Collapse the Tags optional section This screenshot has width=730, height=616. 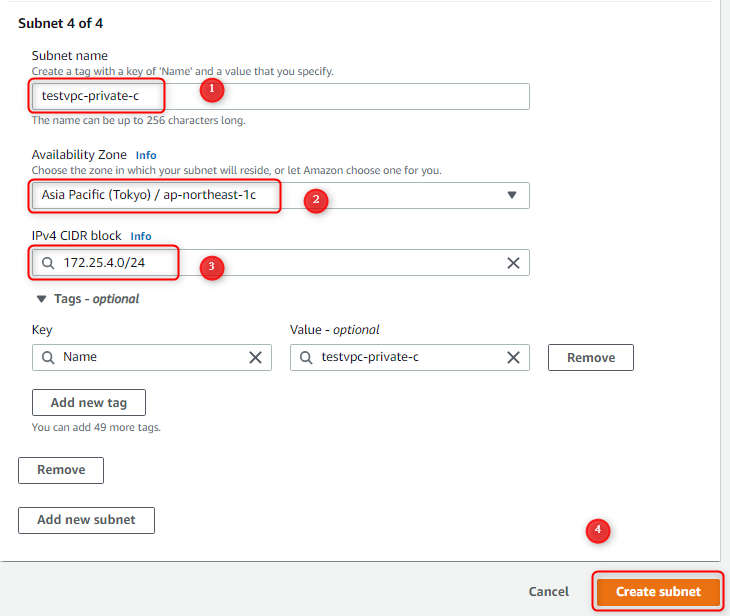(41, 299)
